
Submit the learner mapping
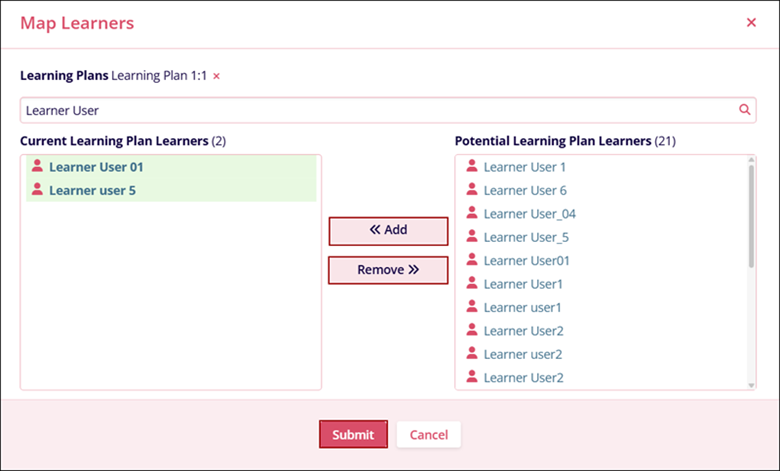click(x=353, y=434)
